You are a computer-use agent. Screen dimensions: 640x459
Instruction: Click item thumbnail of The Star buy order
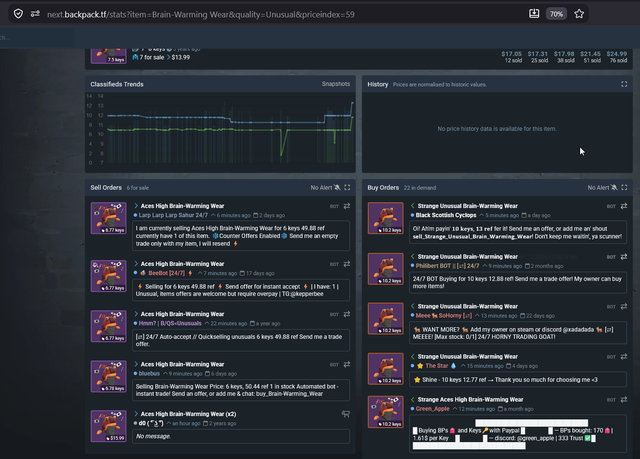(x=385, y=369)
